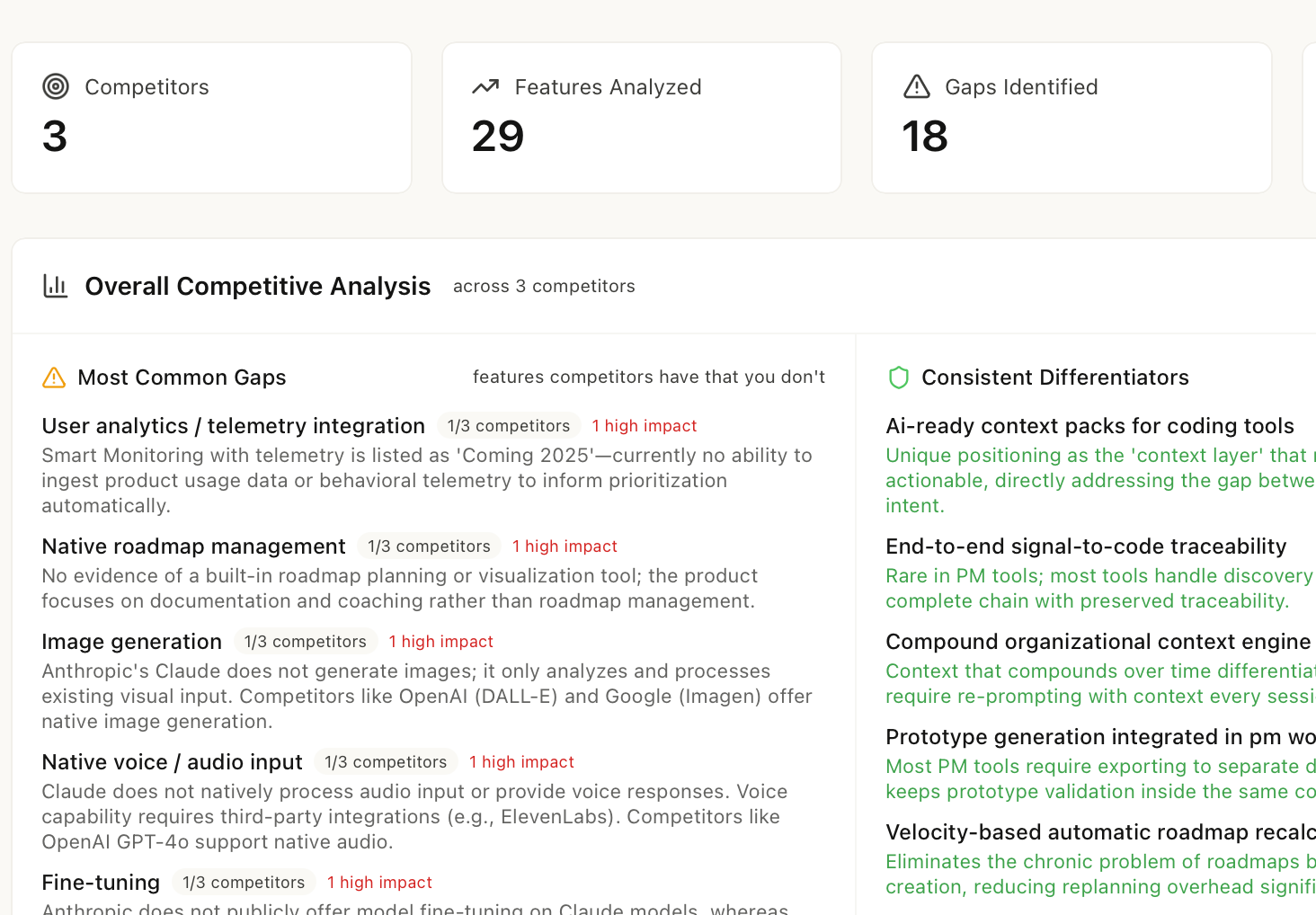Click the across 3 competitors subtitle text

(544, 286)
